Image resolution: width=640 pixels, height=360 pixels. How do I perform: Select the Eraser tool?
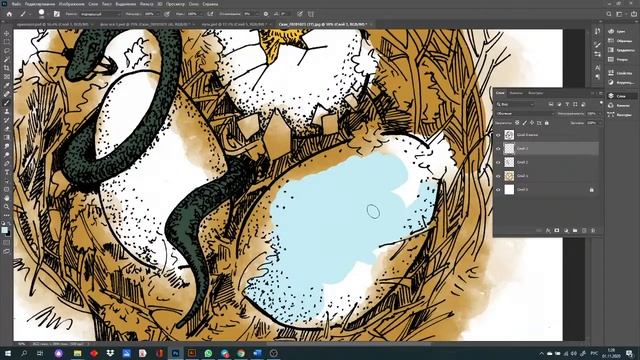[x=7, y=129]
